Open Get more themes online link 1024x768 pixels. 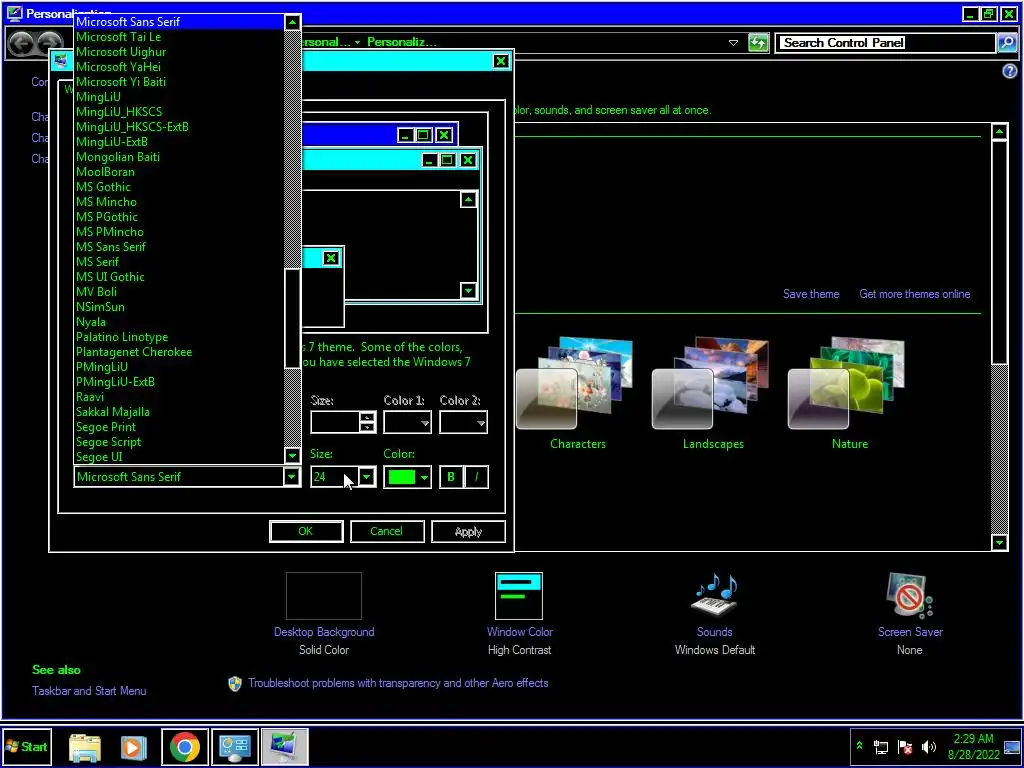914,294
